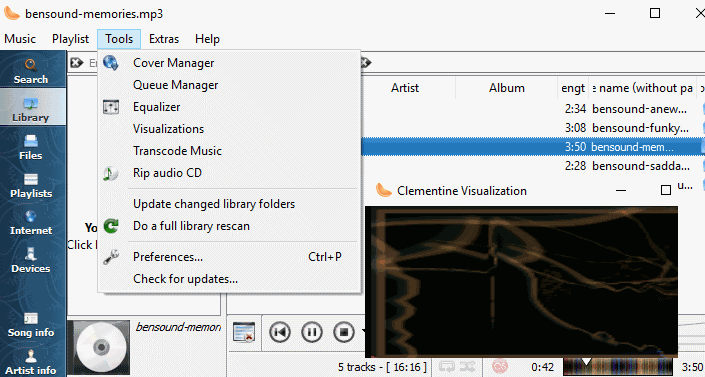Viewport: 705px width, 377px height.
Task: Open the Song info sidebar tab
Action: pyautogui.click(x=31, y=325)
